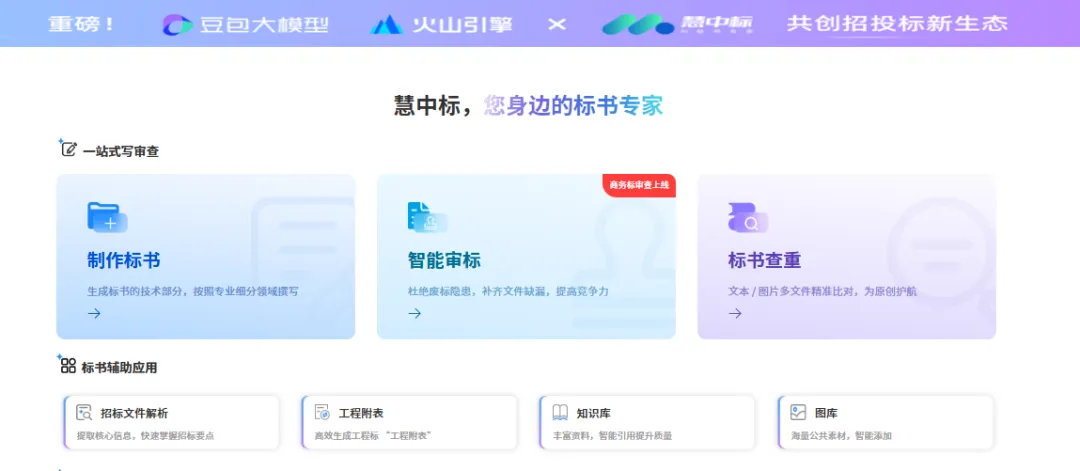Screen dimensions: 1080x471
Task: Open 知识库 tool
Action: 647,422
